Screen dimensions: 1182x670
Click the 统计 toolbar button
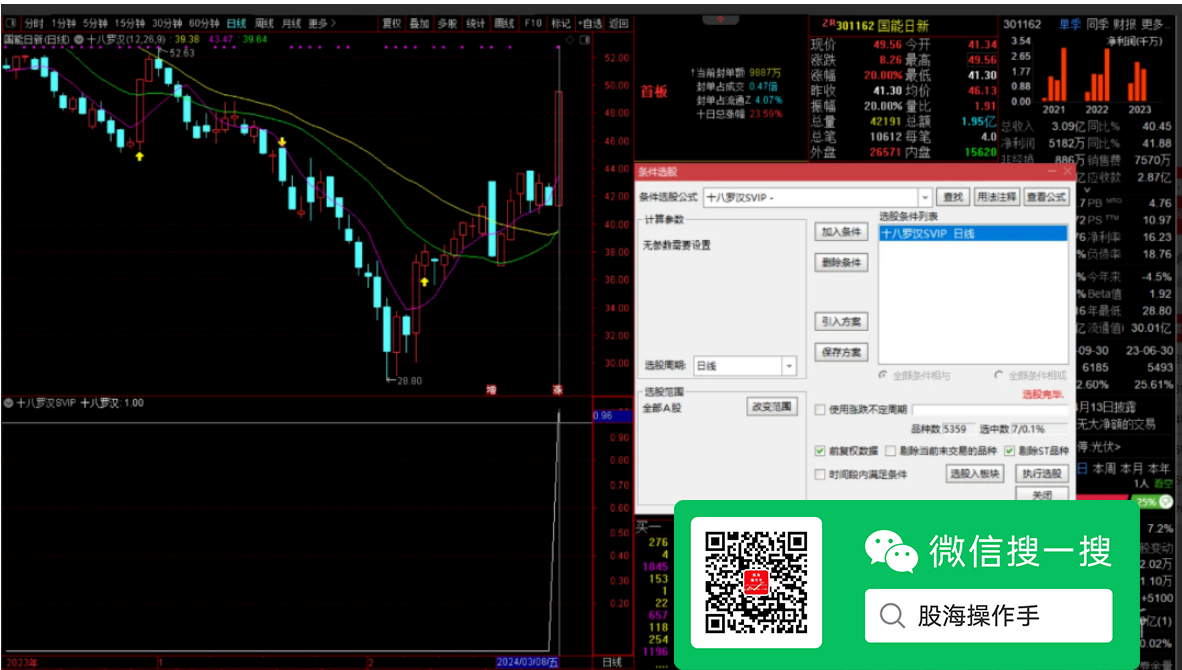476,23
